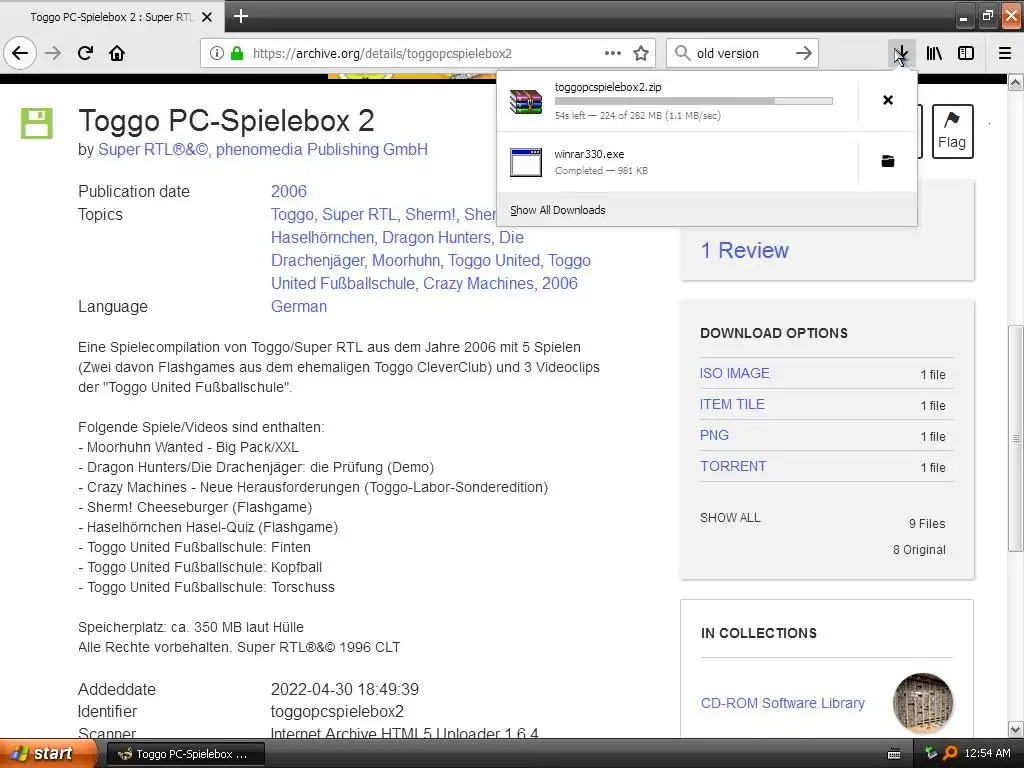Close the Toggo PC-Spielebox 2 tab
Image resolution: width=1024 pixels, height=768 pixels.
[x=207, y=17]
